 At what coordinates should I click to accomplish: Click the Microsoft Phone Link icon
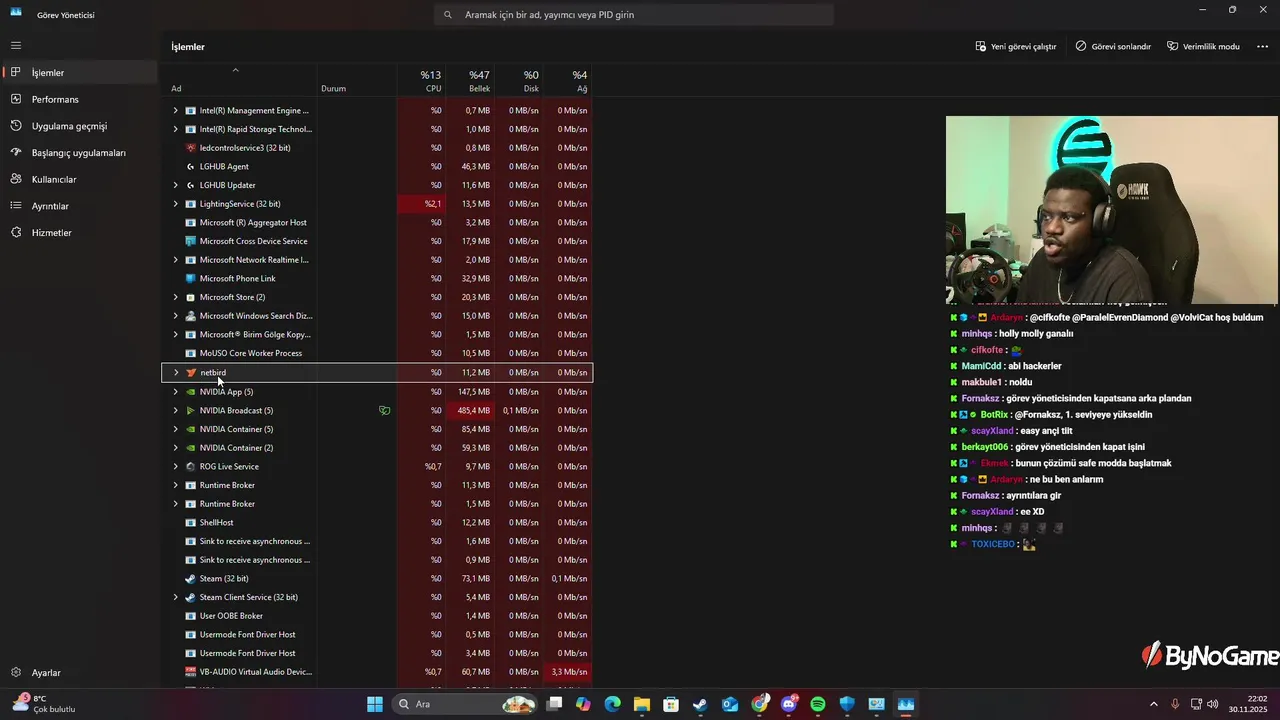tap(191, 278)
